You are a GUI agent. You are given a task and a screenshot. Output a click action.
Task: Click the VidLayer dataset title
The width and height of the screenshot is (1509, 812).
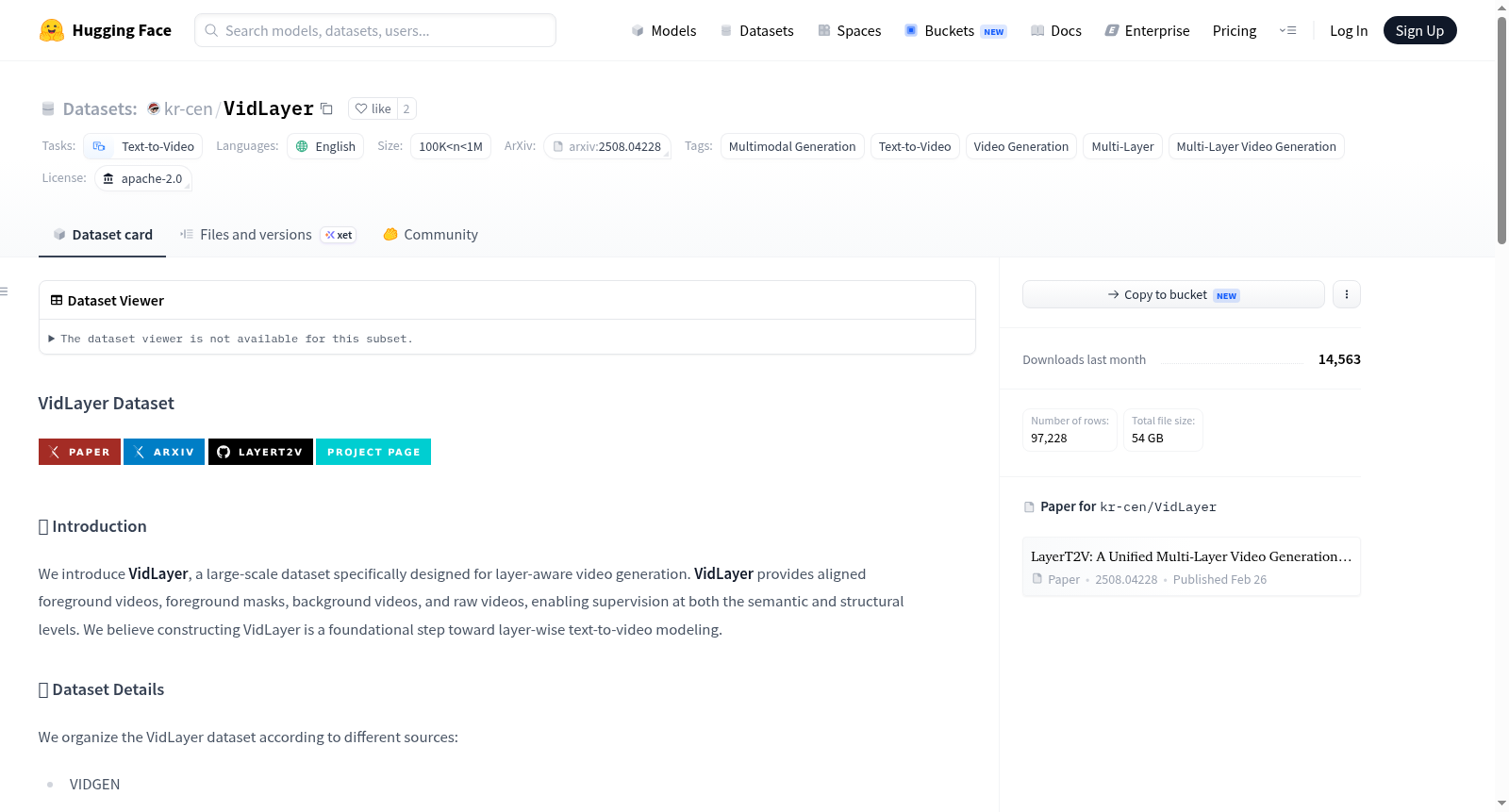[269, 108]
